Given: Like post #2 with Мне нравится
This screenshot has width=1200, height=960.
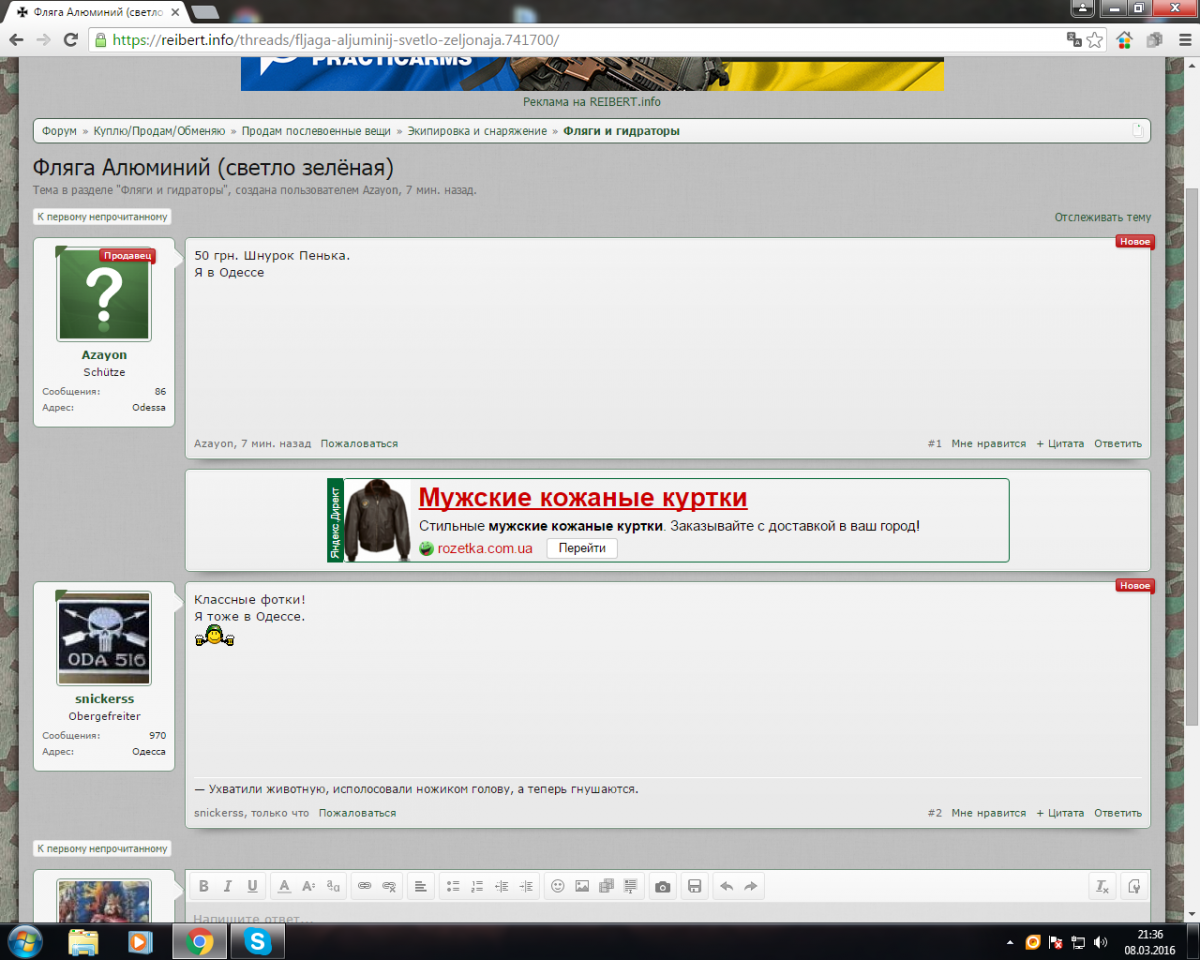Looking at the screenshot, I should [x=989, y=813].
